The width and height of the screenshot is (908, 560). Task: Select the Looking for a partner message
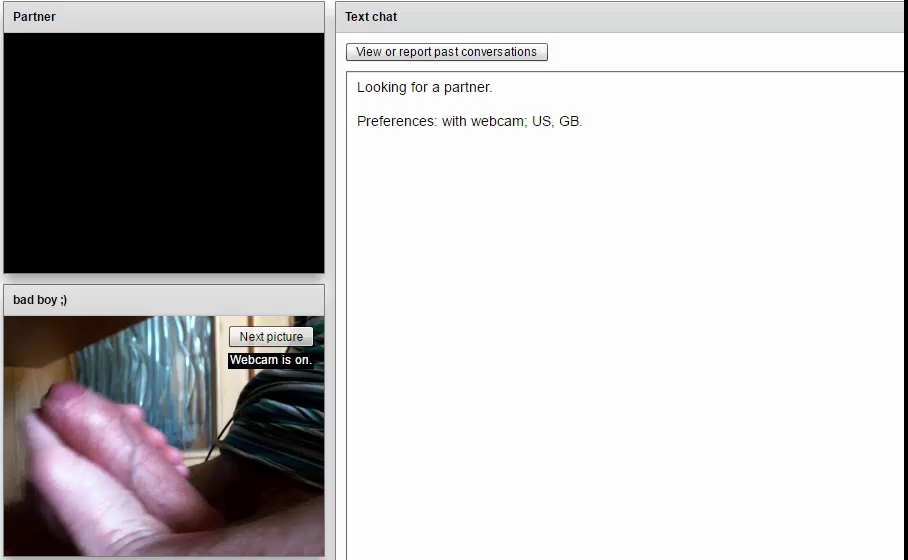coord(424,87)
